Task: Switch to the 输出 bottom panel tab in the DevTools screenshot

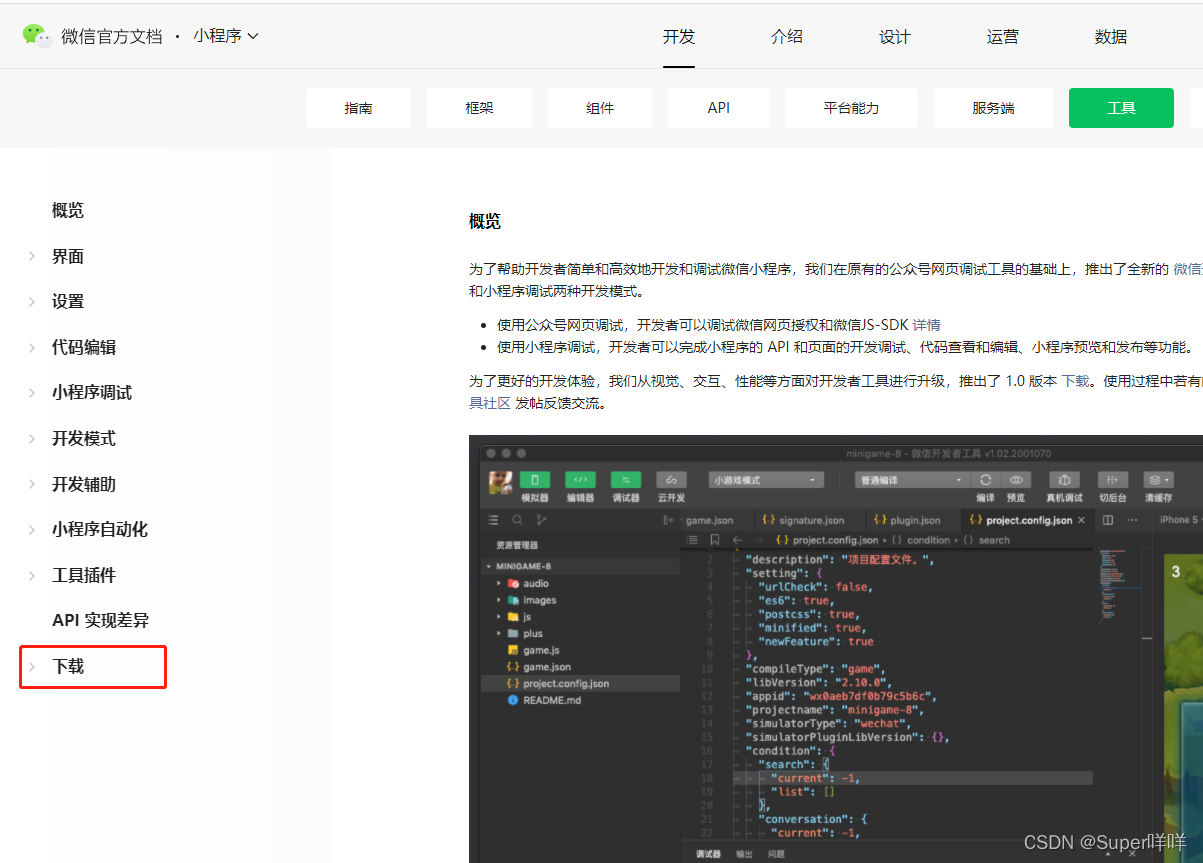Action: tap(744, 854)
